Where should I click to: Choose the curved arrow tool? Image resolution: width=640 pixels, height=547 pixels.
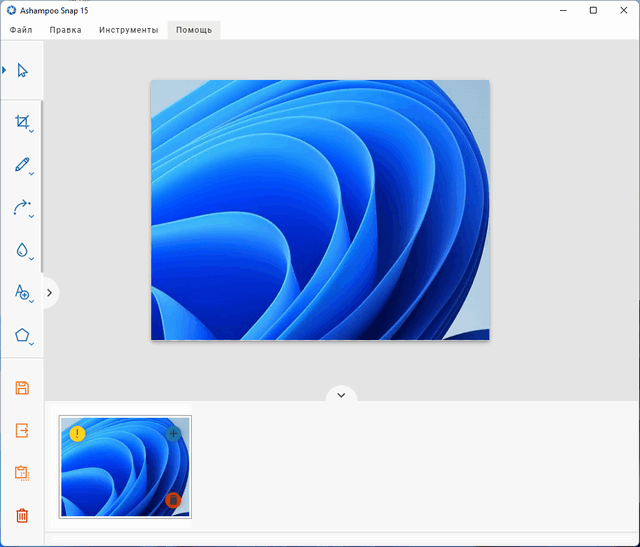(22, 207)
